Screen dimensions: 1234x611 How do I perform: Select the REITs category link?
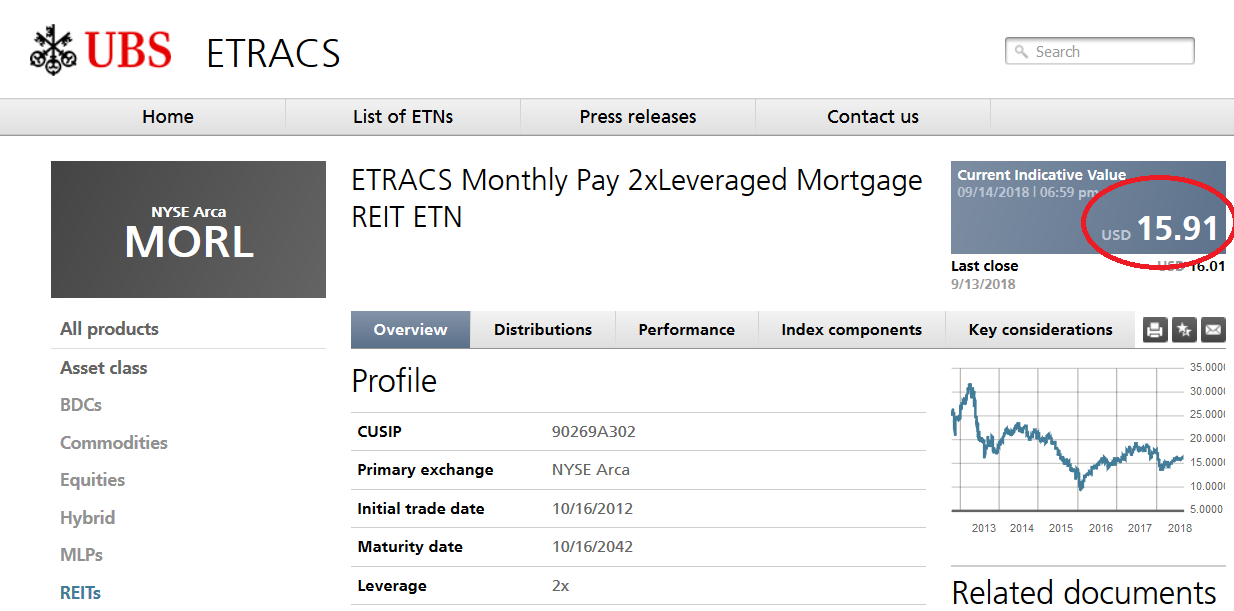[x=80, y=592]
